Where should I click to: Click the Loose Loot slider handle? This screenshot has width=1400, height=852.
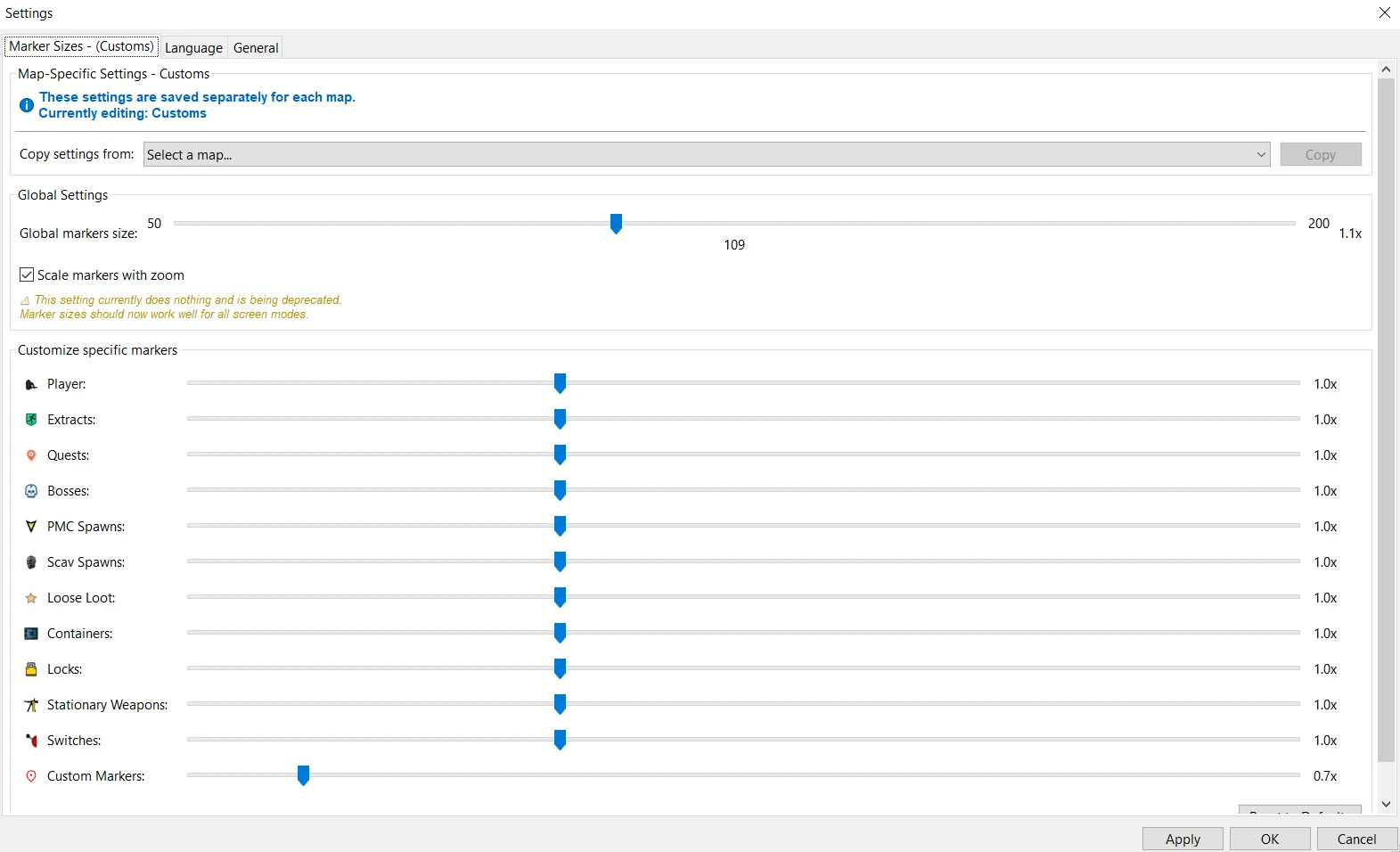tap(560, 597)
